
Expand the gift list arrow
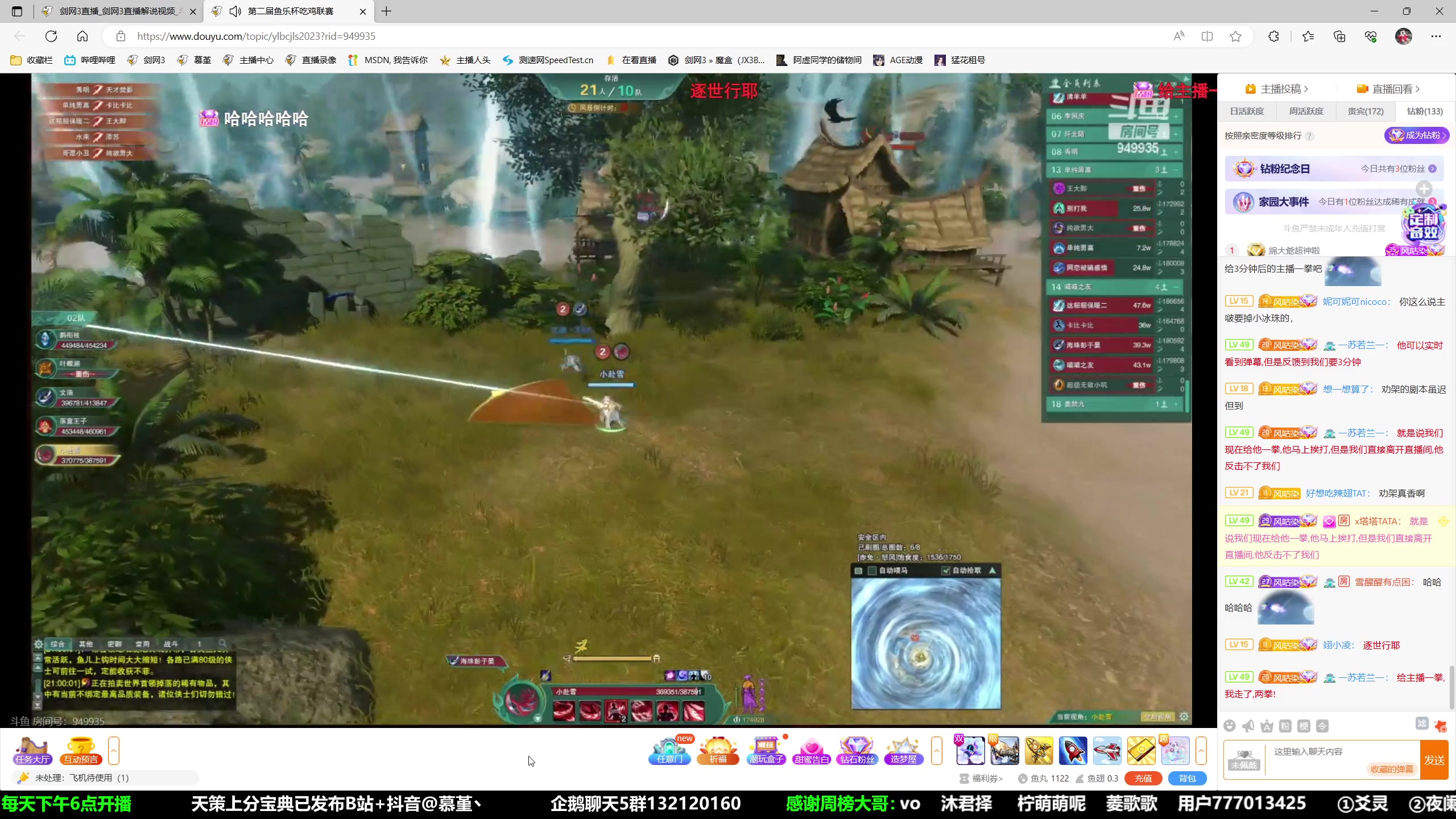tap(1201, 751)
